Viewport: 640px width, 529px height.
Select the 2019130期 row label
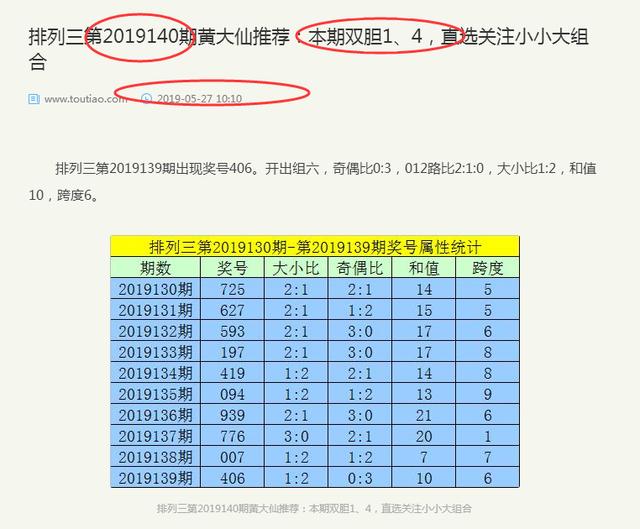[156, 289]
